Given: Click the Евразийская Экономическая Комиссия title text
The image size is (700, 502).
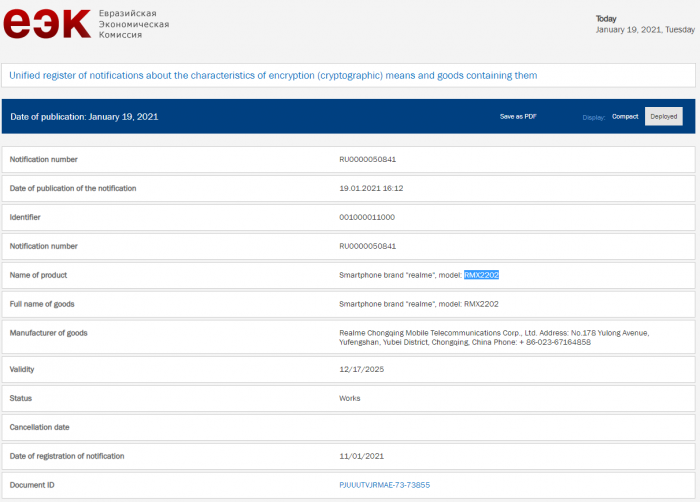Looking at the screenshot, I should 133,23.
